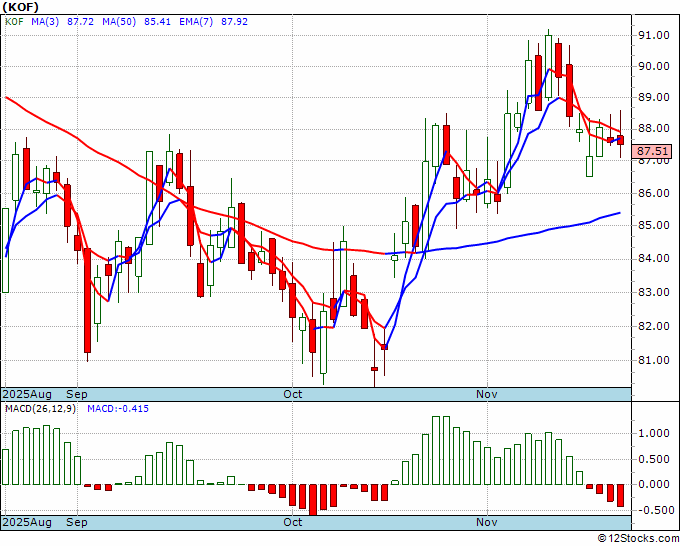This screenshot has width=680, height=546.
Task: Click the EMA(7) value 87.92
Action: [234, 22]
